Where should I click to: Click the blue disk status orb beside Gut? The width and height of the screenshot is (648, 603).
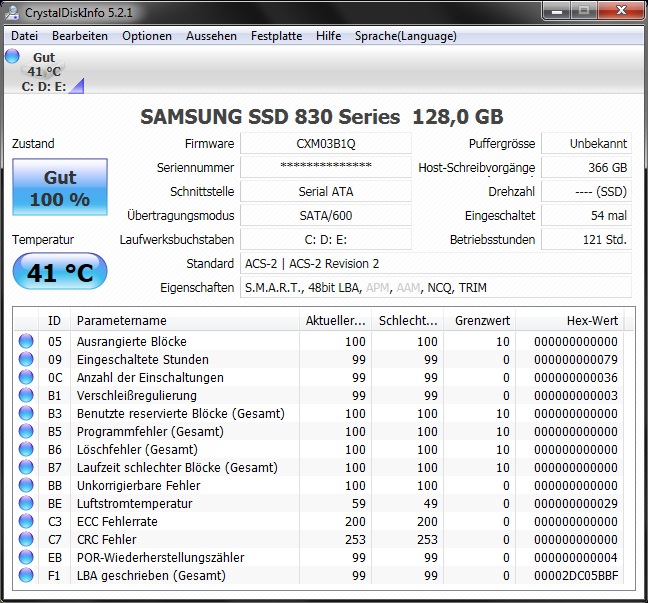[x=12, y=56]
